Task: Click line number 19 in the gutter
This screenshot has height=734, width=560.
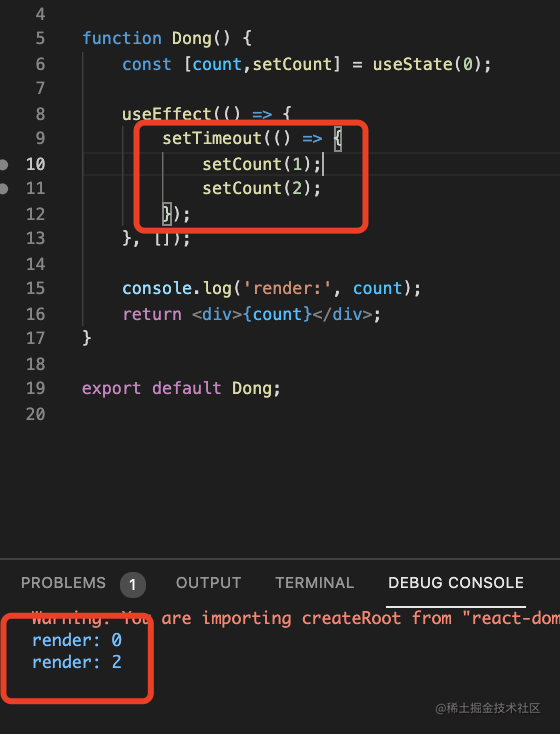Action: click(x=36, y=388)
